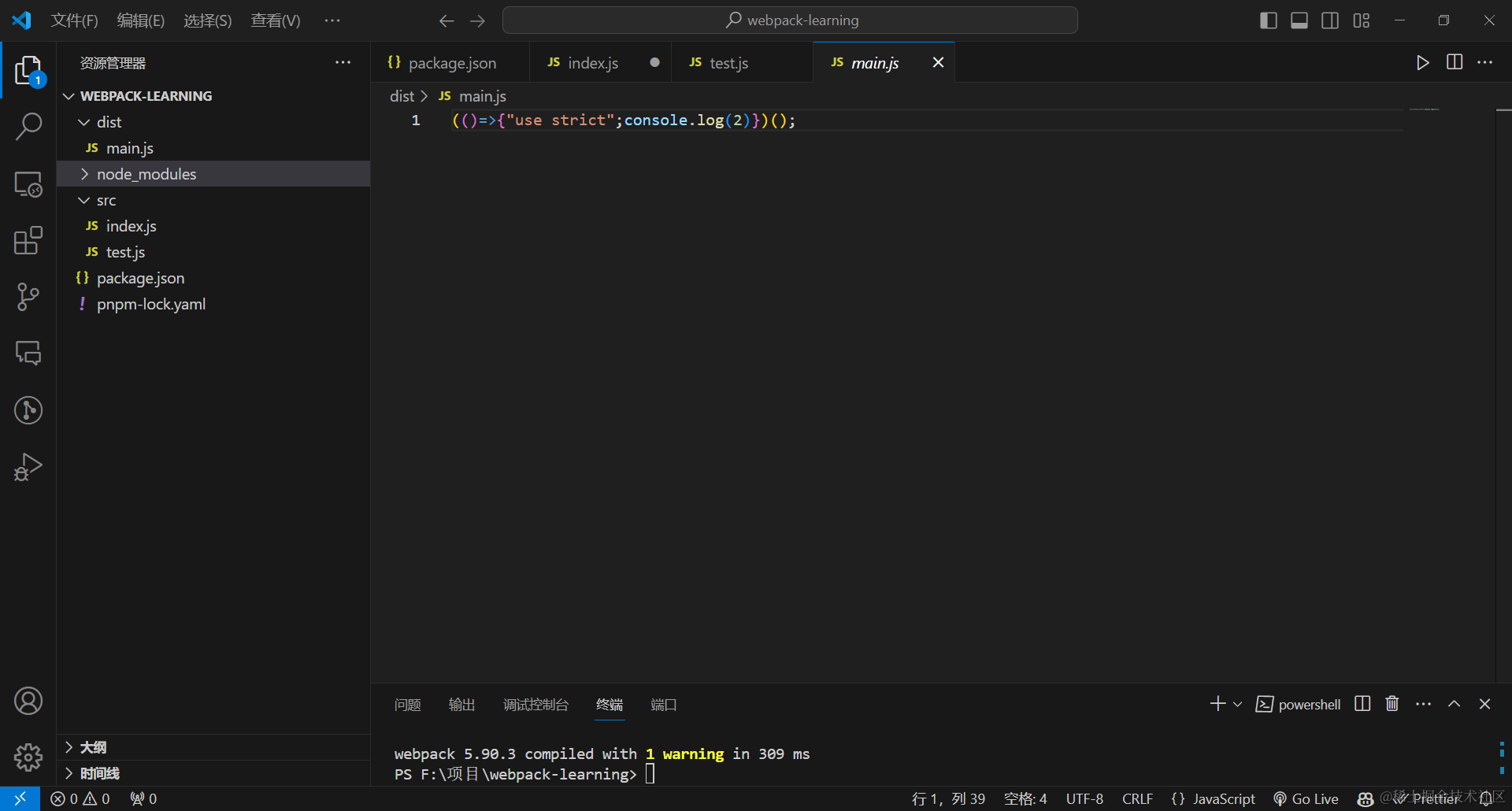Open the Chat comments view icon
The width and height of the screenshot is (1512, 811).
(28, 354)
